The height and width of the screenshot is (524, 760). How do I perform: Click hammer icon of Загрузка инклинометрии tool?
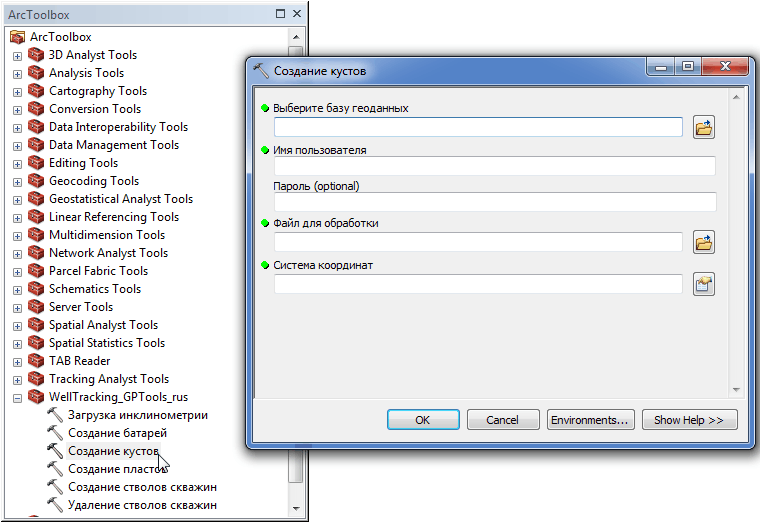[x=55, y=415]
